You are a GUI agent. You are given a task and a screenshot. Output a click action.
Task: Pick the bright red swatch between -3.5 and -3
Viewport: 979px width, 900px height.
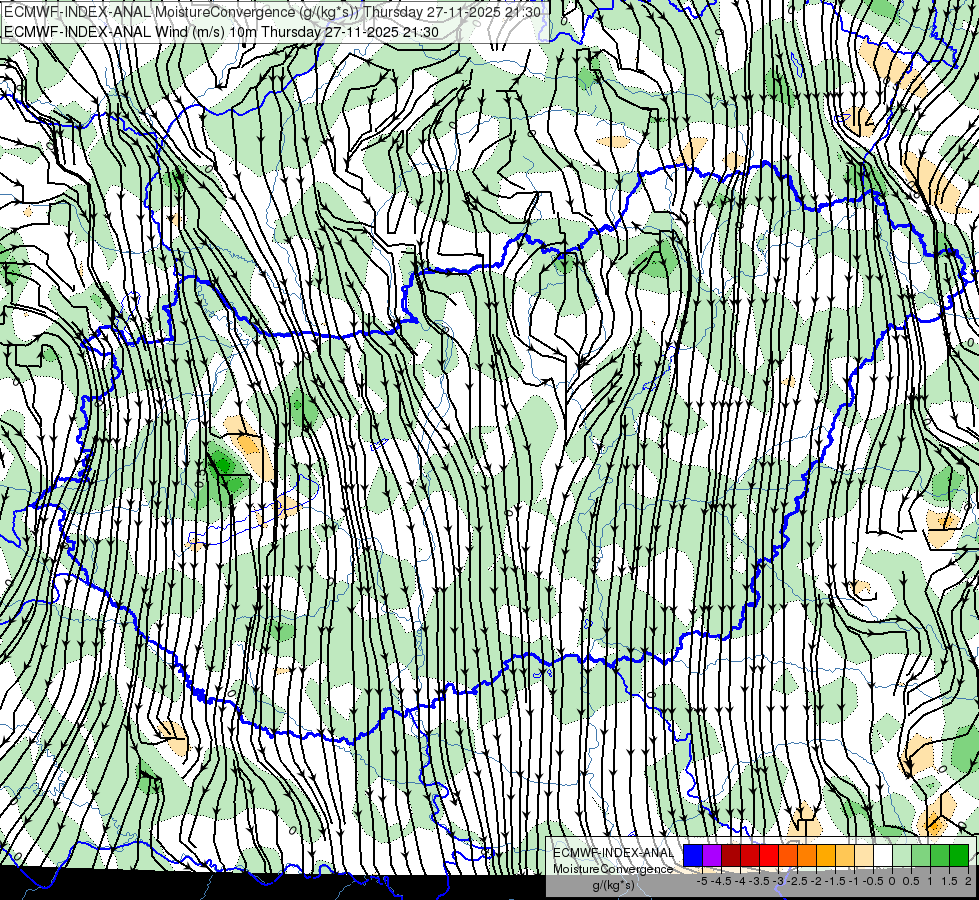coord(769,855)
